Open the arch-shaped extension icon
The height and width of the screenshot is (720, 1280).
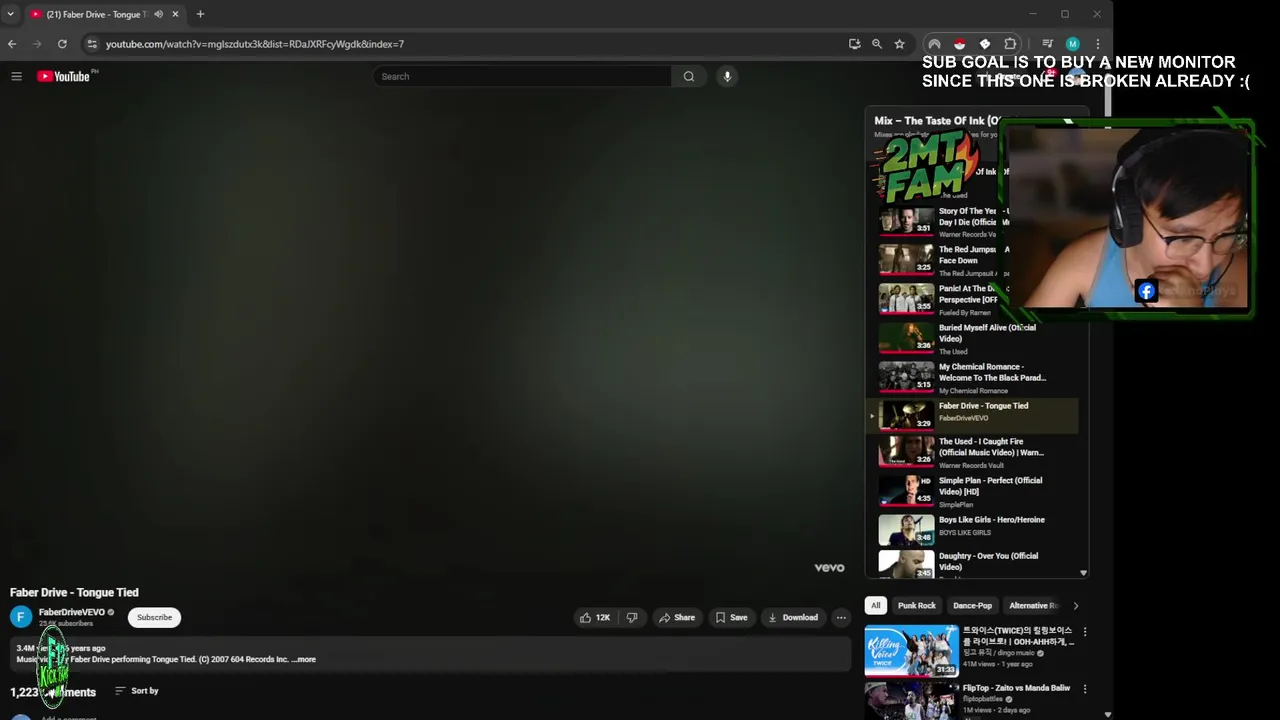pyautogui.click(x=934, y=44)
